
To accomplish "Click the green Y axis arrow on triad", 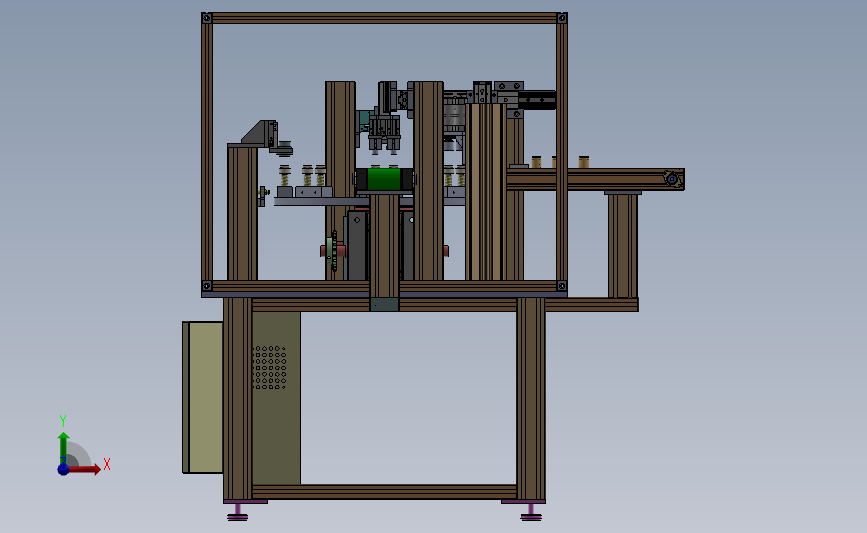I will 64,447.
